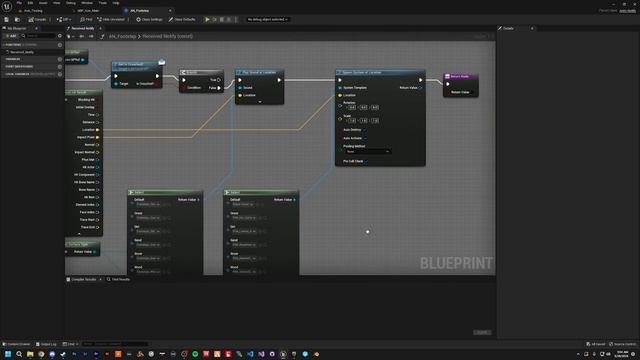This screenshot has width=640, height=360.
Task: Expand the Play Sound at Location node
Action: (260, 102)
